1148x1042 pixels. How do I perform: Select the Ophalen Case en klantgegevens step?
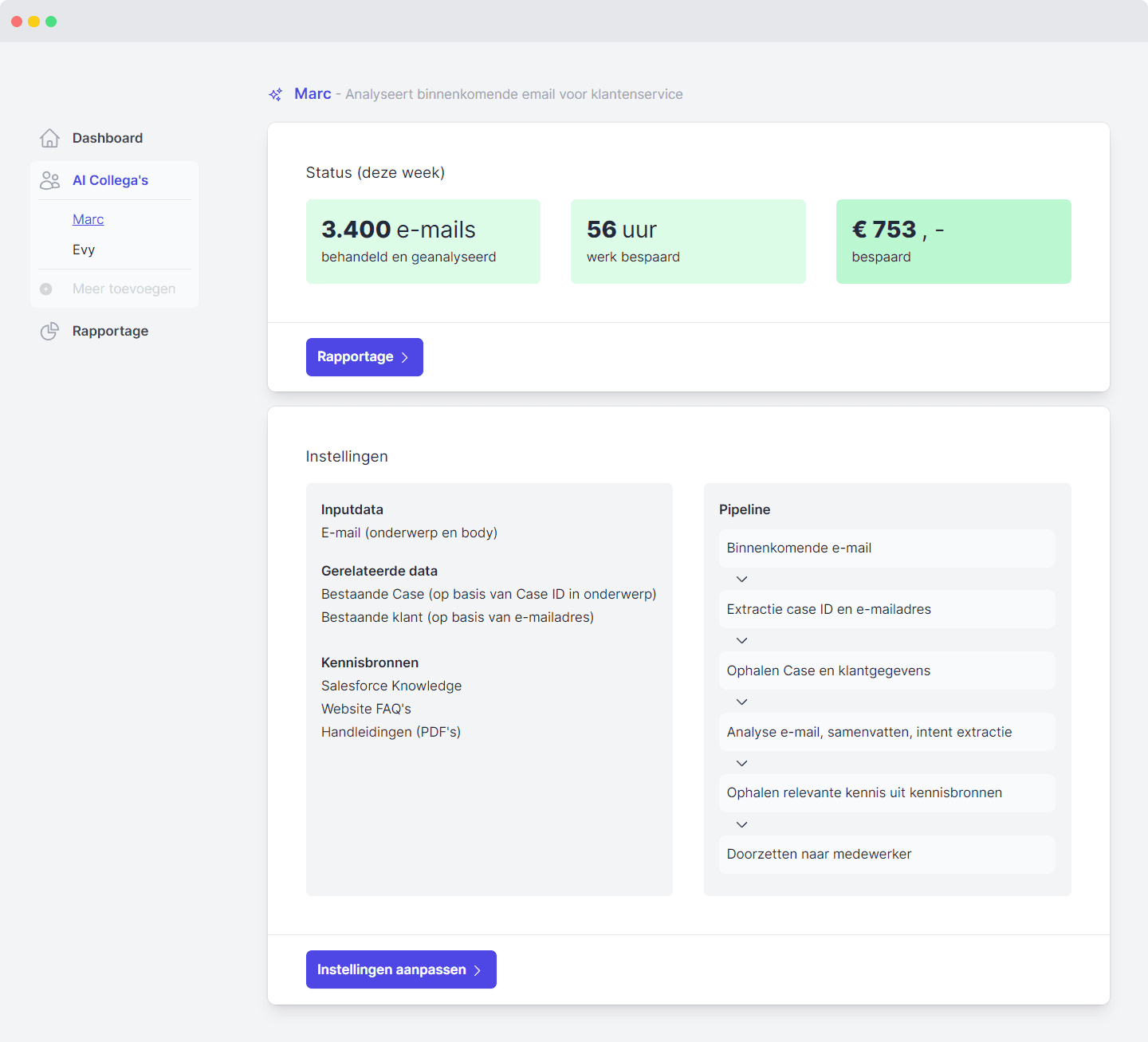pos(887,670)
